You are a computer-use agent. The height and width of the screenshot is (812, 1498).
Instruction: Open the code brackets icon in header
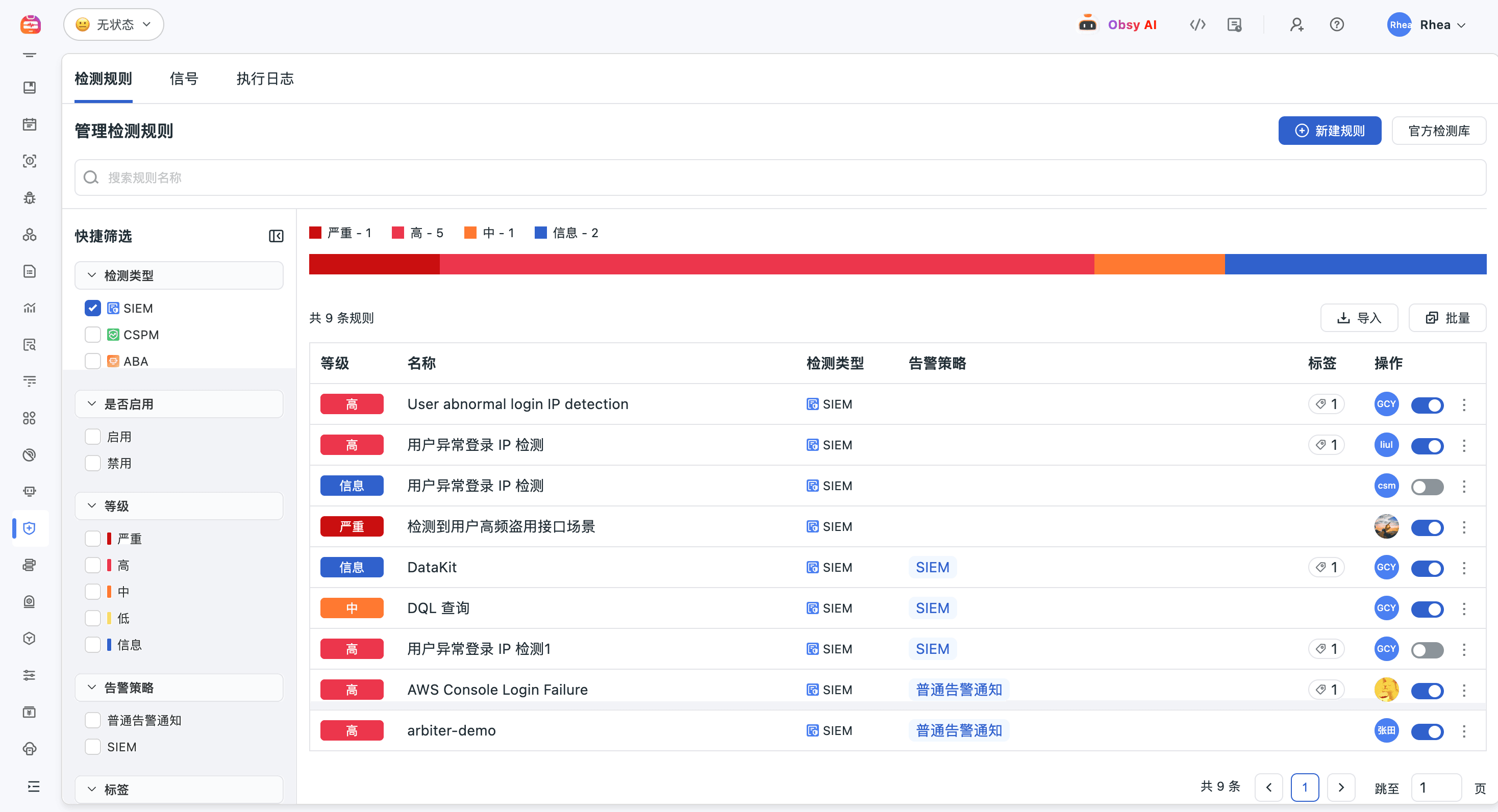coord(1197,24)
